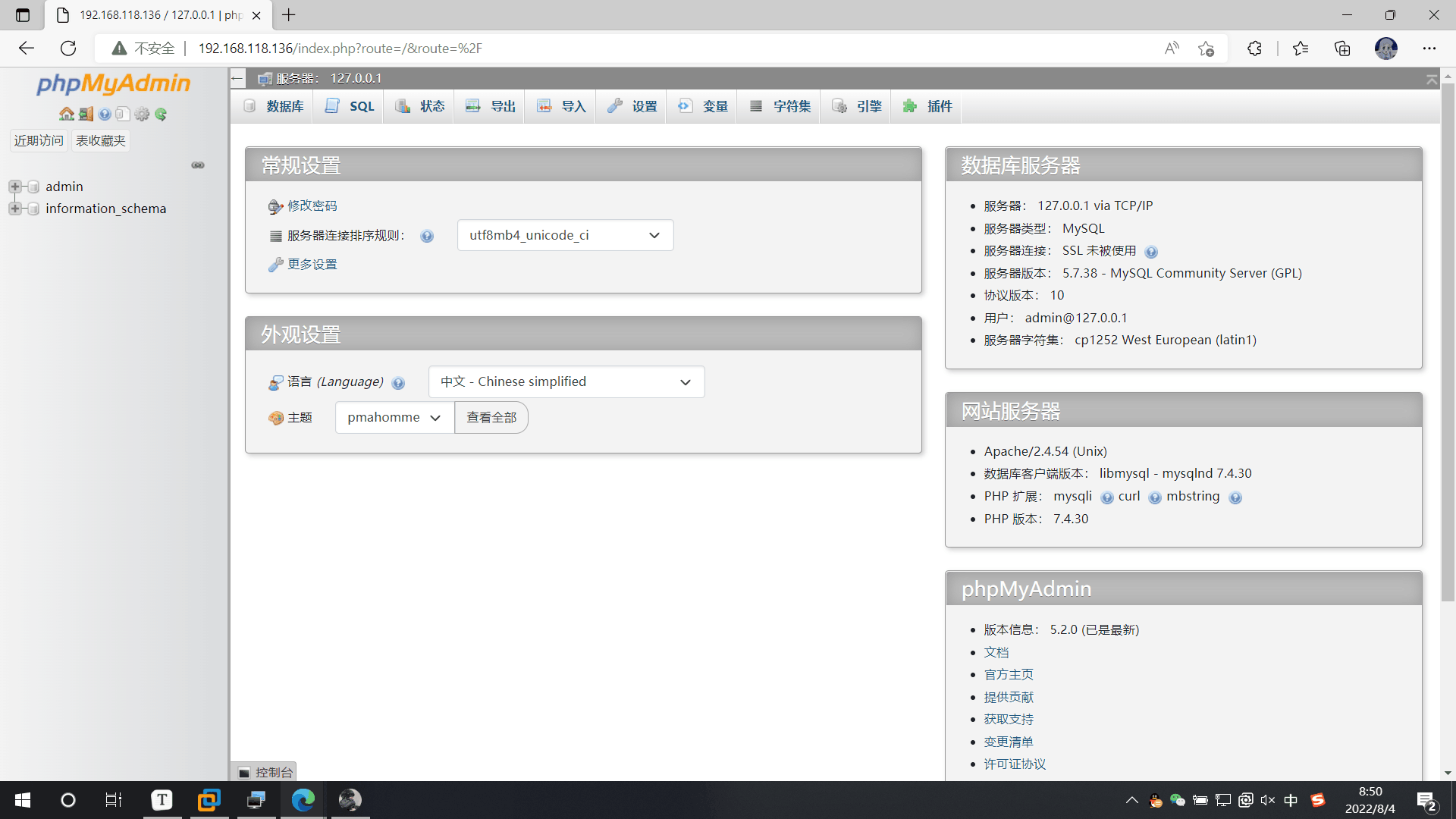The image size is (1456, 819).
Task: Open Edge collections icon
Action: (1342, 49)
